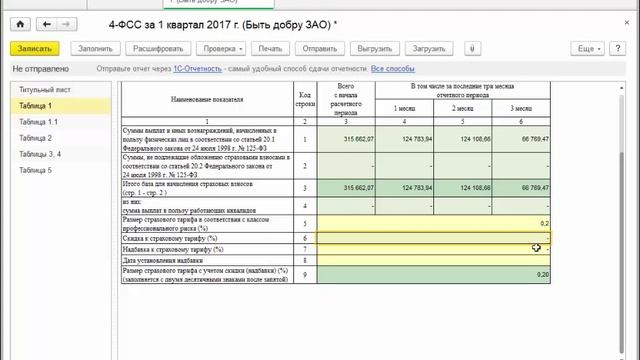Click the Дата установления надбавки row label

click(162, 260)
